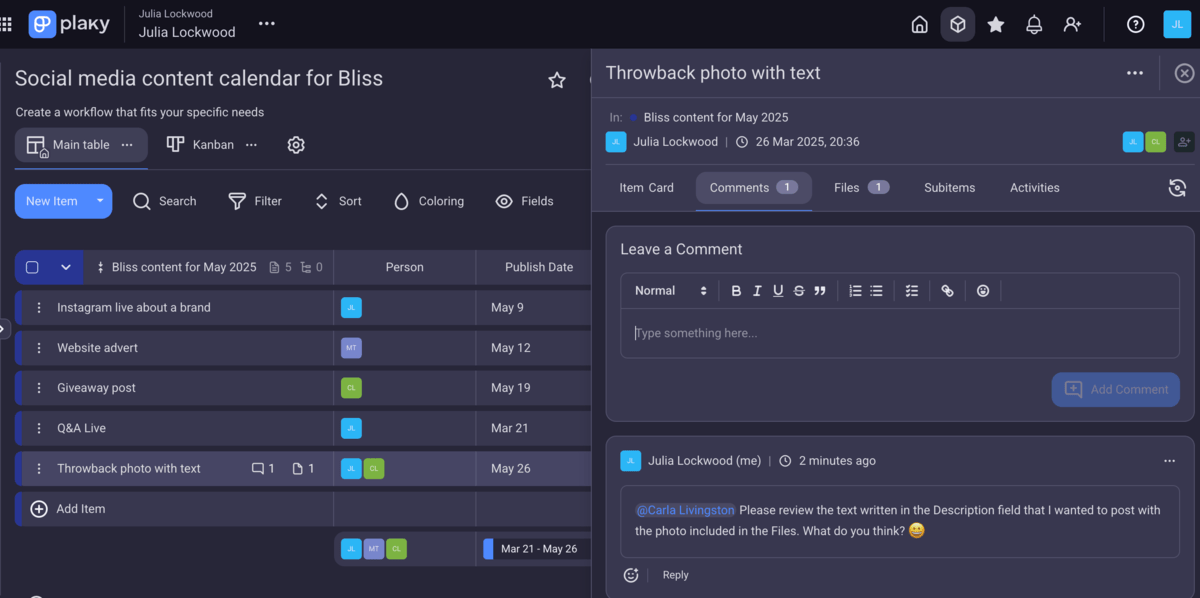This screenshot has width=1200, height=598.
Task: Expand the New Item dropdown arrow
Action: point(100,201)
